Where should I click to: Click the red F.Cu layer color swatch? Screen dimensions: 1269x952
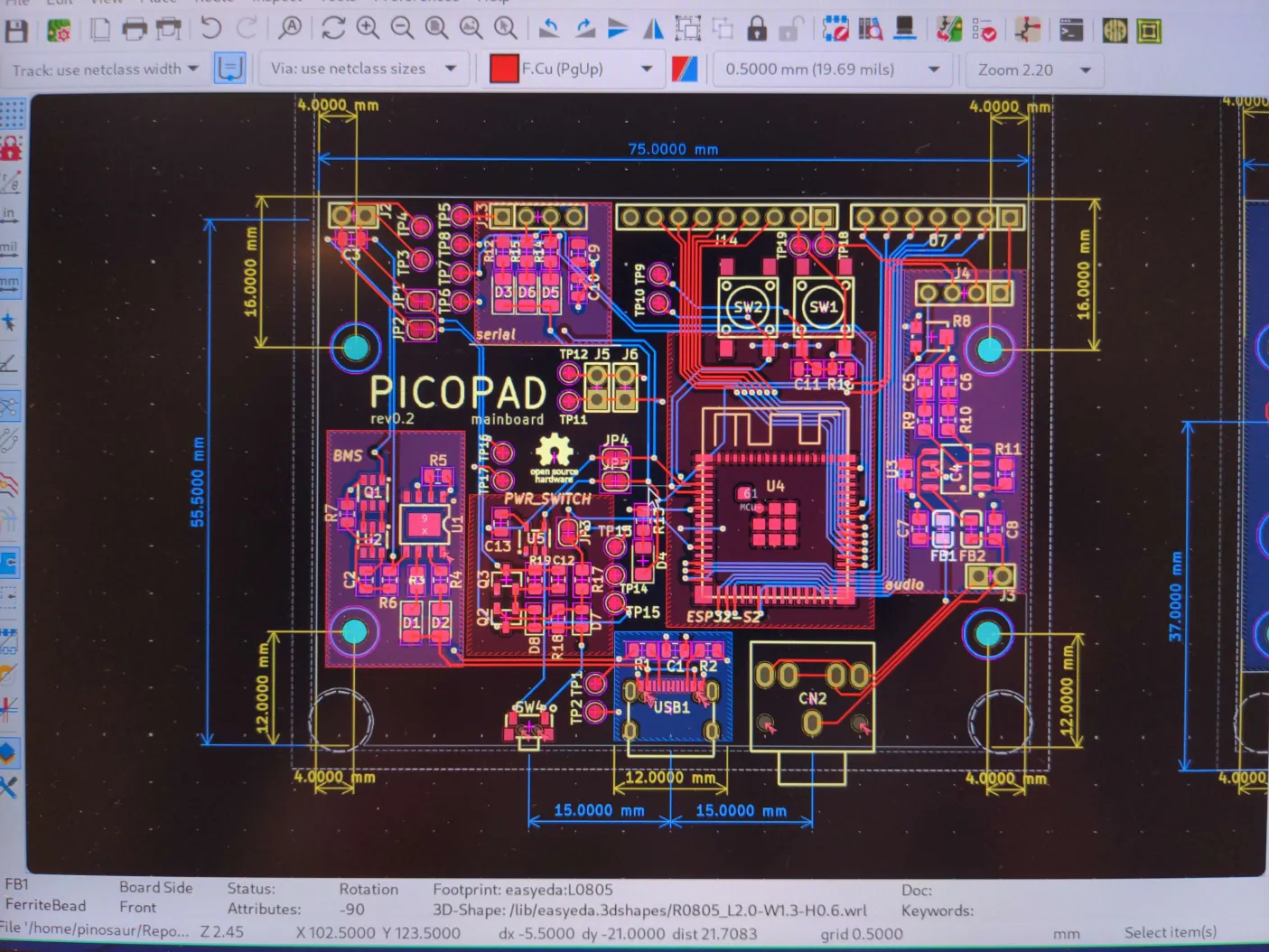(x=504, y=69)
